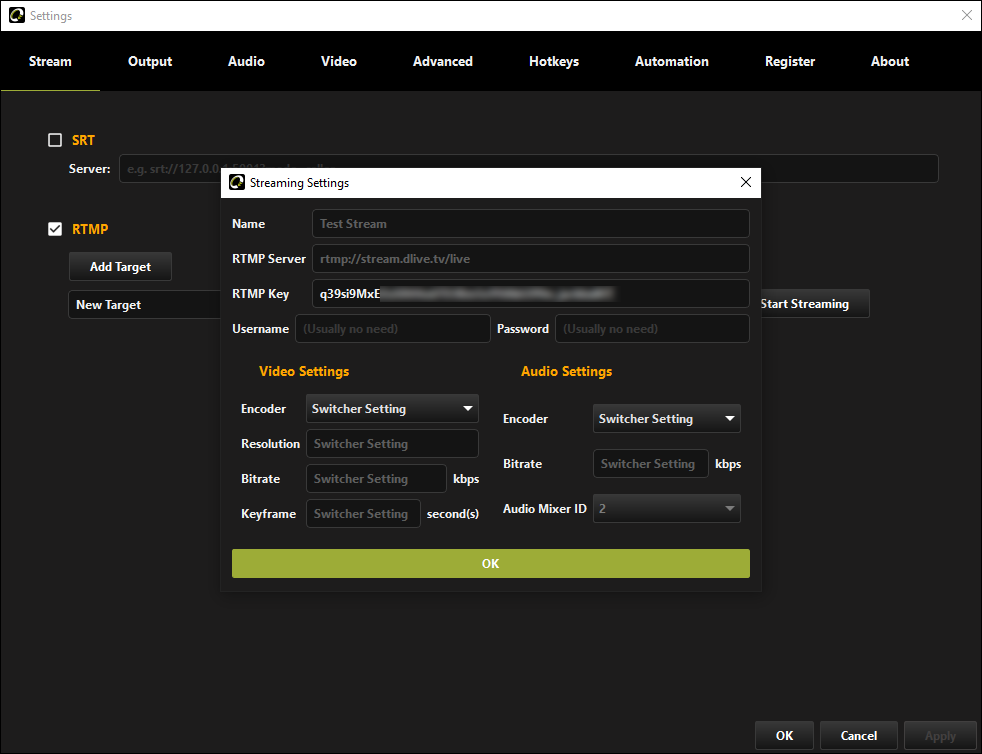This screenshot has width=982, height=754.
Task: Open the Hotkeys tab
Action: coord(554,61)
